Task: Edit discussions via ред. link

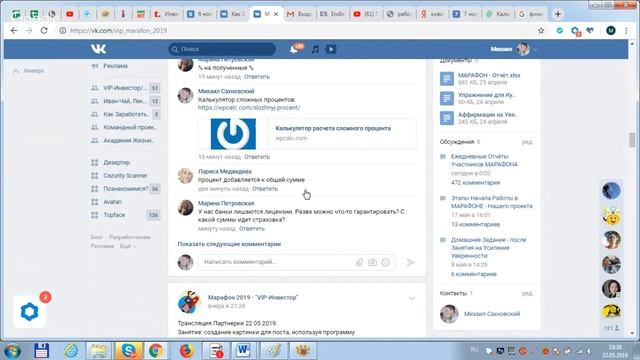Action: tap(527, 142)
